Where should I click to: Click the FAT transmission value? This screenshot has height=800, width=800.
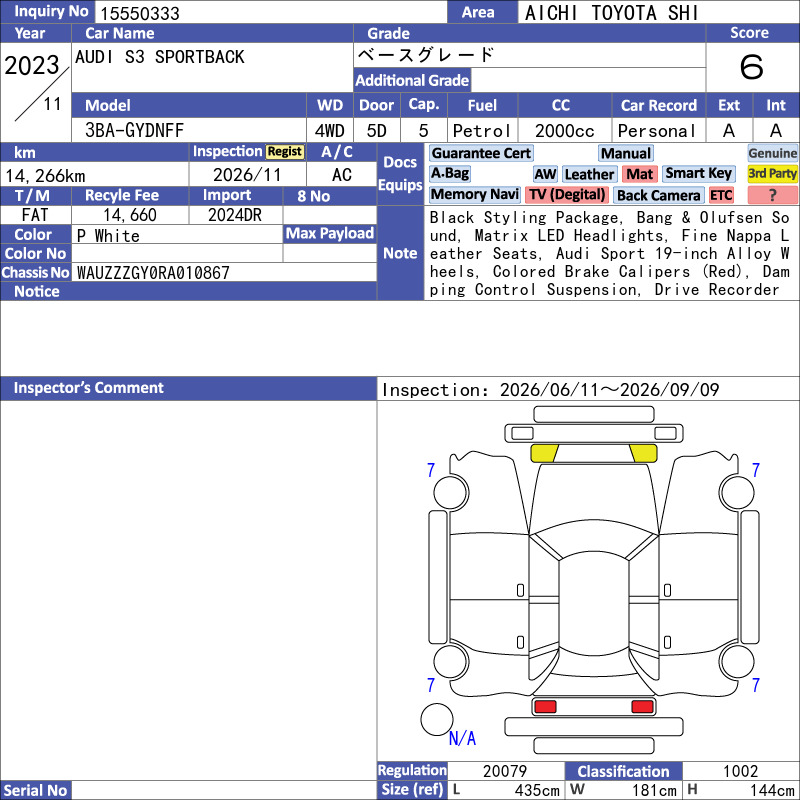tap(35, 215)
